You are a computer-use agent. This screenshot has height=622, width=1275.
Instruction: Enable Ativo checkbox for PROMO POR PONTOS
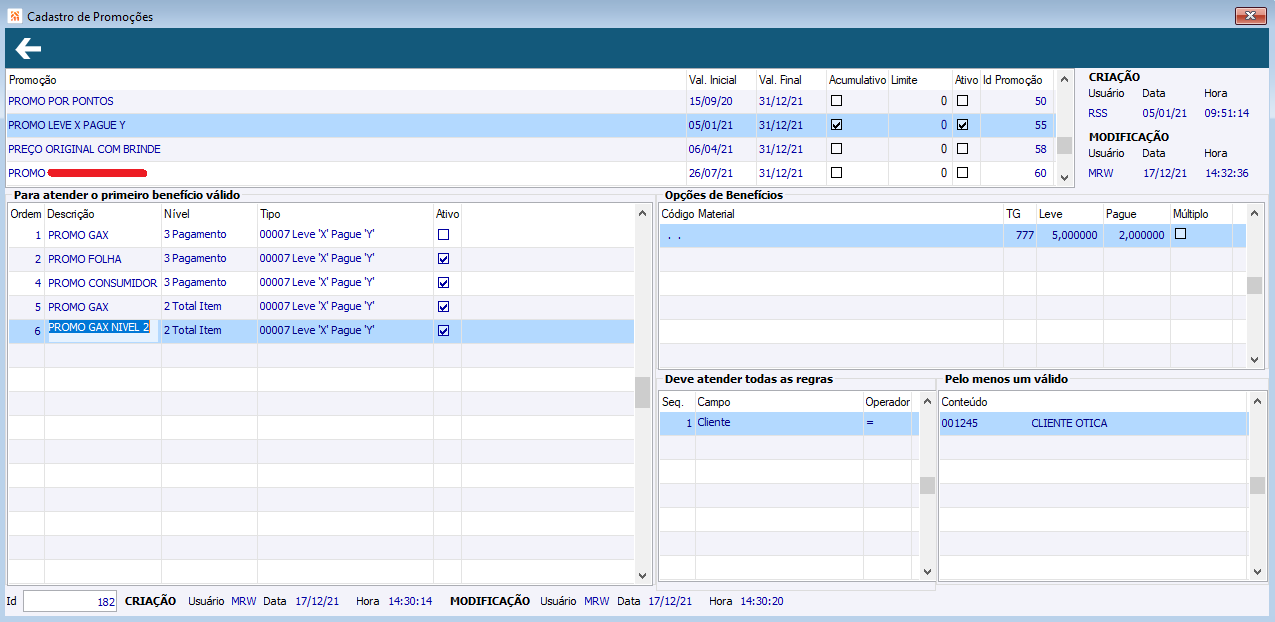[x=962, y=101]
